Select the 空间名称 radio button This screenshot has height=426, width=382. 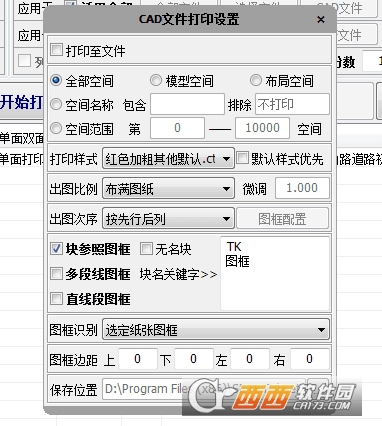coord(56,104)
